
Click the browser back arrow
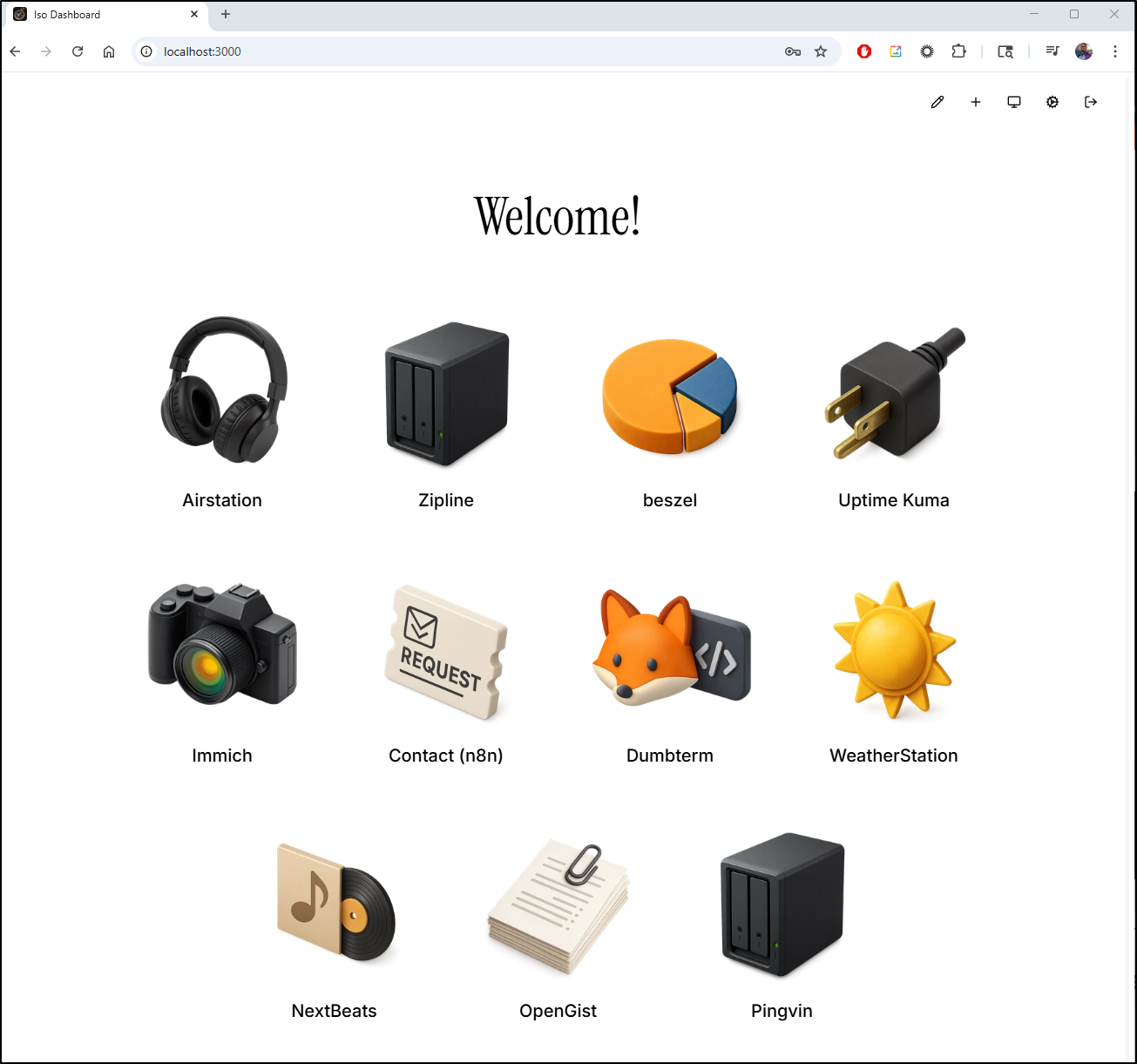point(15,51)
